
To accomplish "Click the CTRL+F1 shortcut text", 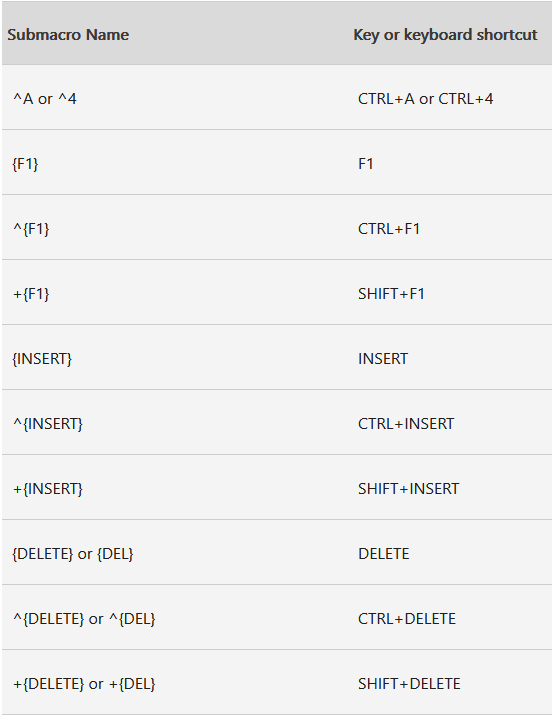I will [x=388, y=228].
